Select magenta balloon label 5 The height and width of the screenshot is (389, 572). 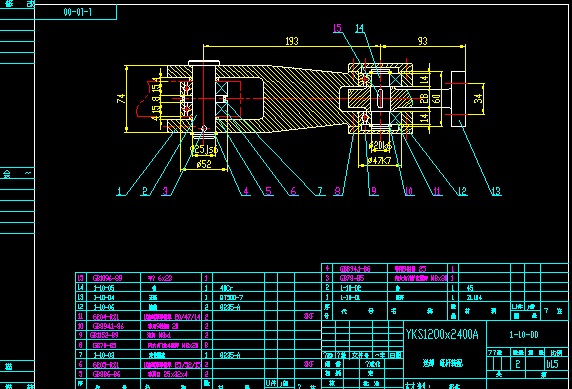tap(268, 191)
